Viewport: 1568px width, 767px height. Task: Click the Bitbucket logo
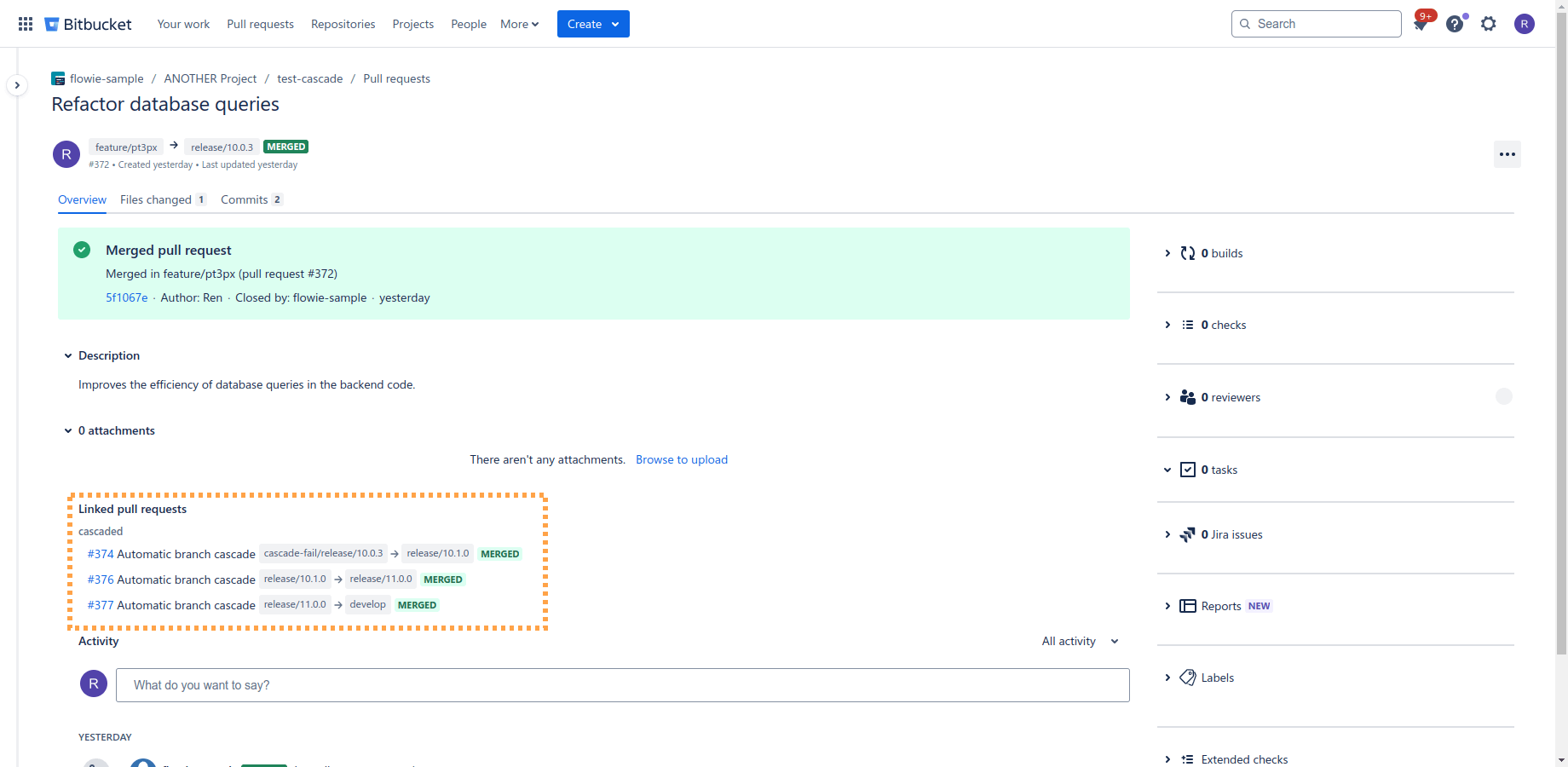tap(89, 24)
